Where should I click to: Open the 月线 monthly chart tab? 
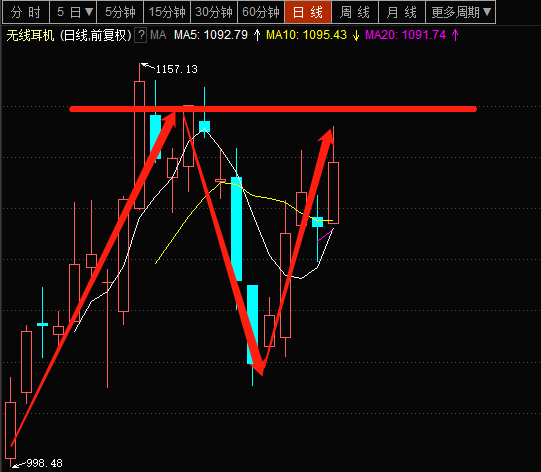402,12
